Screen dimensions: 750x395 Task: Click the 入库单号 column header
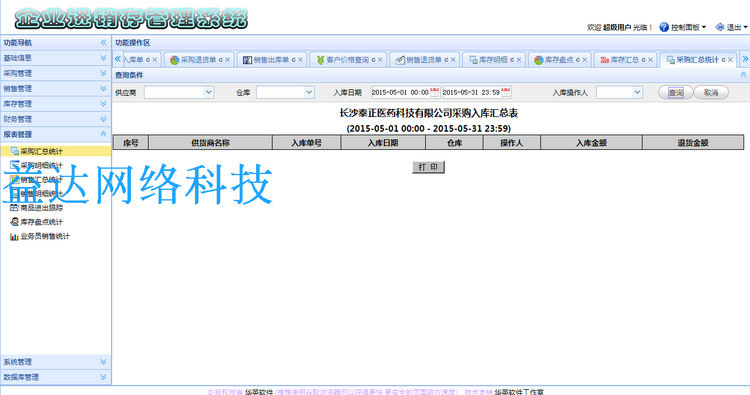click(x=307, y=143)
